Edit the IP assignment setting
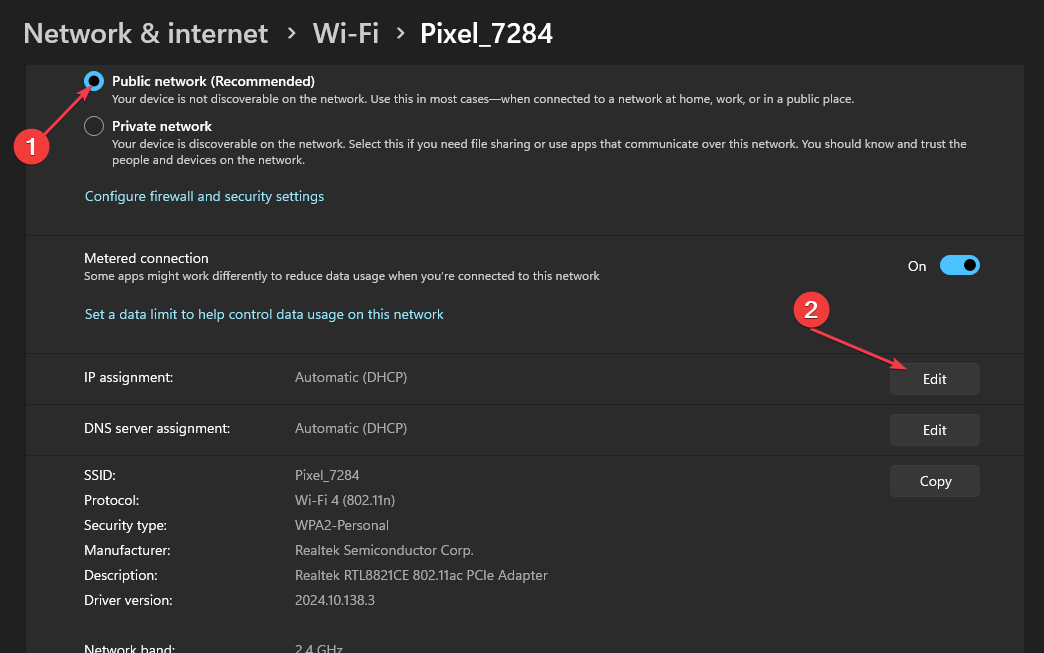1044x653 pixels. [x=934, y=379]
